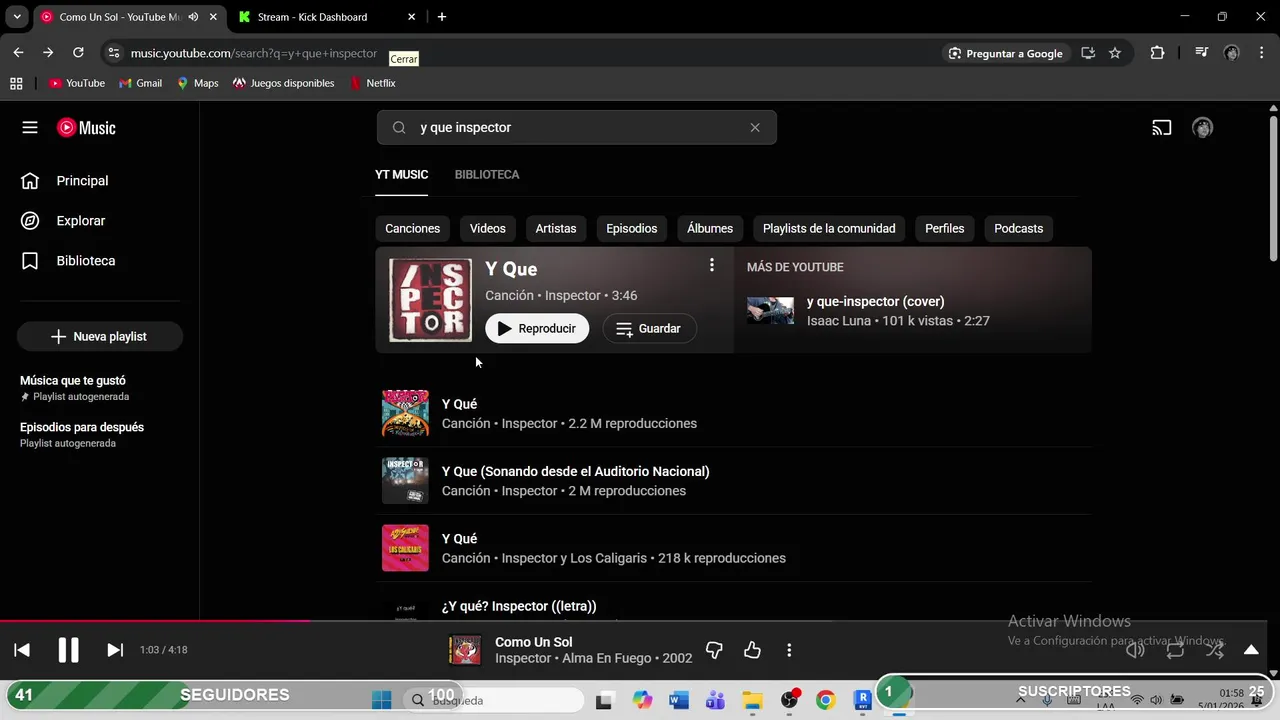Filter results by Álbumes
1280x720 pixels.
pyautogui.click(x=710, y=229)
